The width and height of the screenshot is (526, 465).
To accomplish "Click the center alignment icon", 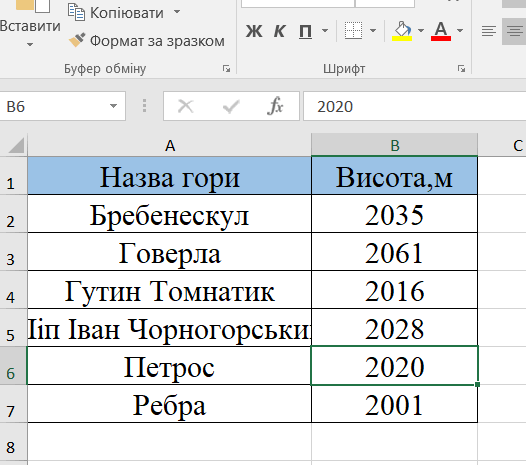I will click(x=515, y=31).
